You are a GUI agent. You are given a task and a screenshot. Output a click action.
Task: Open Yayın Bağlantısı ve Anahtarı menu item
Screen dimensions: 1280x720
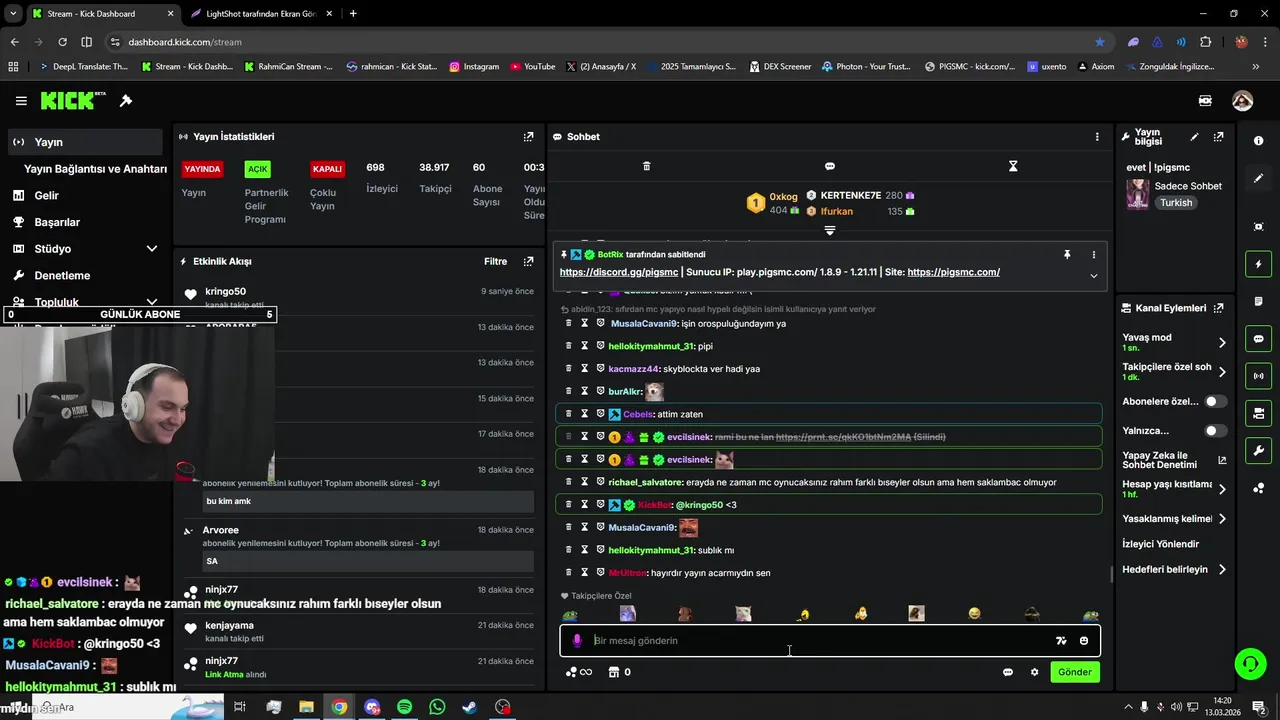tap(95, 169)
